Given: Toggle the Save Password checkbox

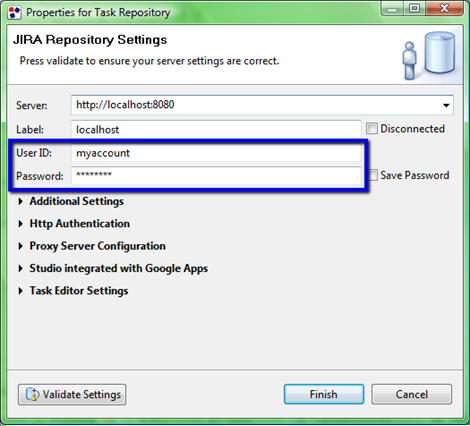Looking at the screenshot, I should [373, 175].
